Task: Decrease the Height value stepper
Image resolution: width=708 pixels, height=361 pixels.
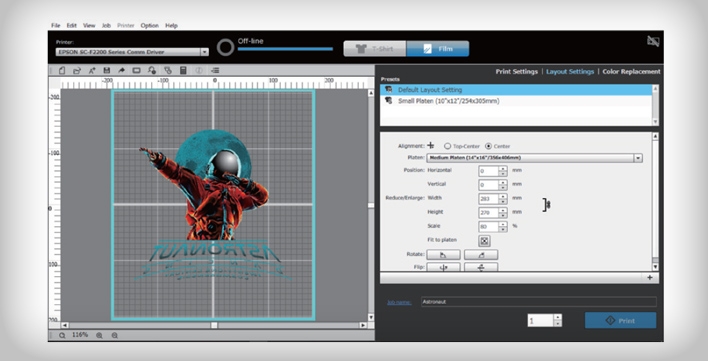Action: click(503, 216)
